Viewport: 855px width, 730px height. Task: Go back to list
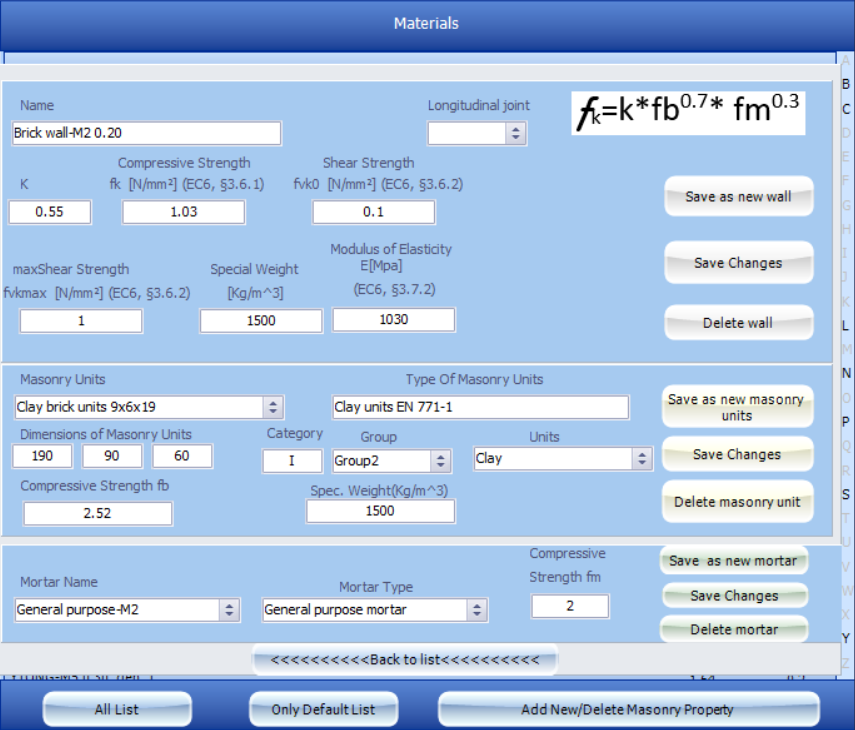click(404, 660)
